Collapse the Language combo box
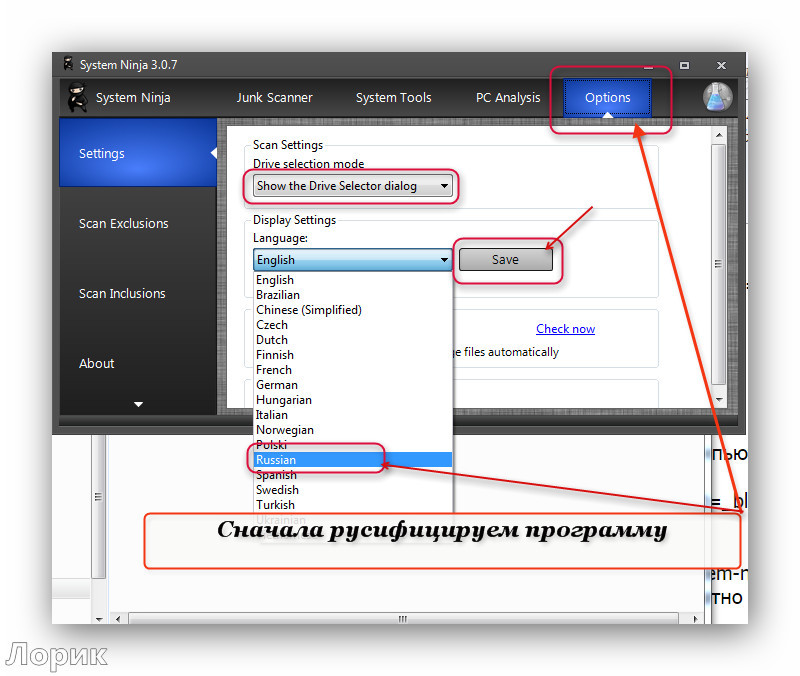Screen dimensions: 800x676 pos(352,260)
